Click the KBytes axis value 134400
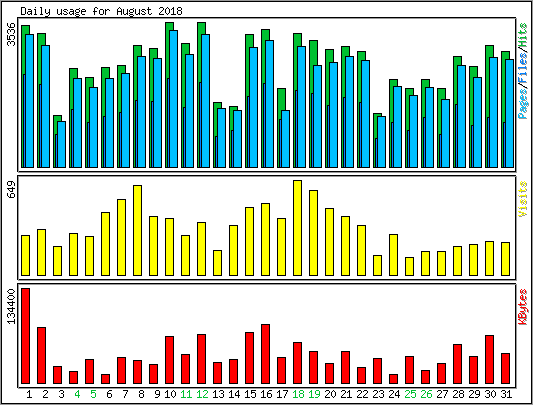The image size is (533, 405). (x=12, y=306)
